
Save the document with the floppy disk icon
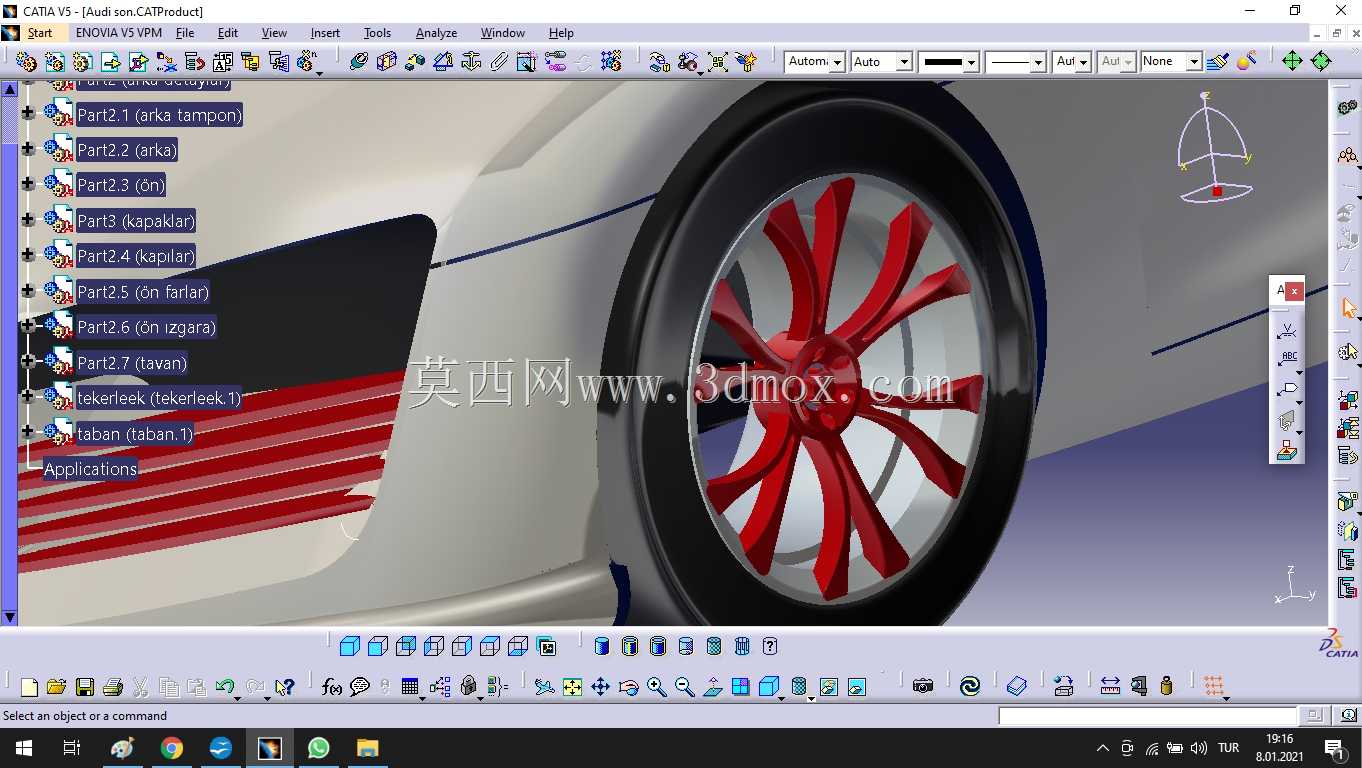[x=85, y=687]
